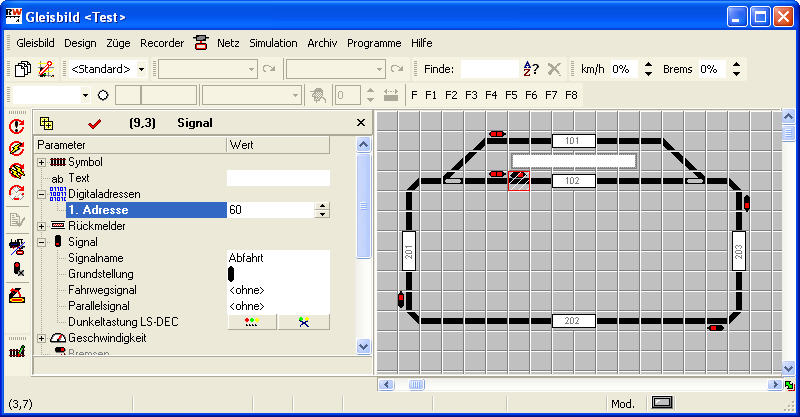This screenshot has height=417, width=800.
Task: Expand the Symbol tree node
Action: pyautogui.click(x=42, y=162)
